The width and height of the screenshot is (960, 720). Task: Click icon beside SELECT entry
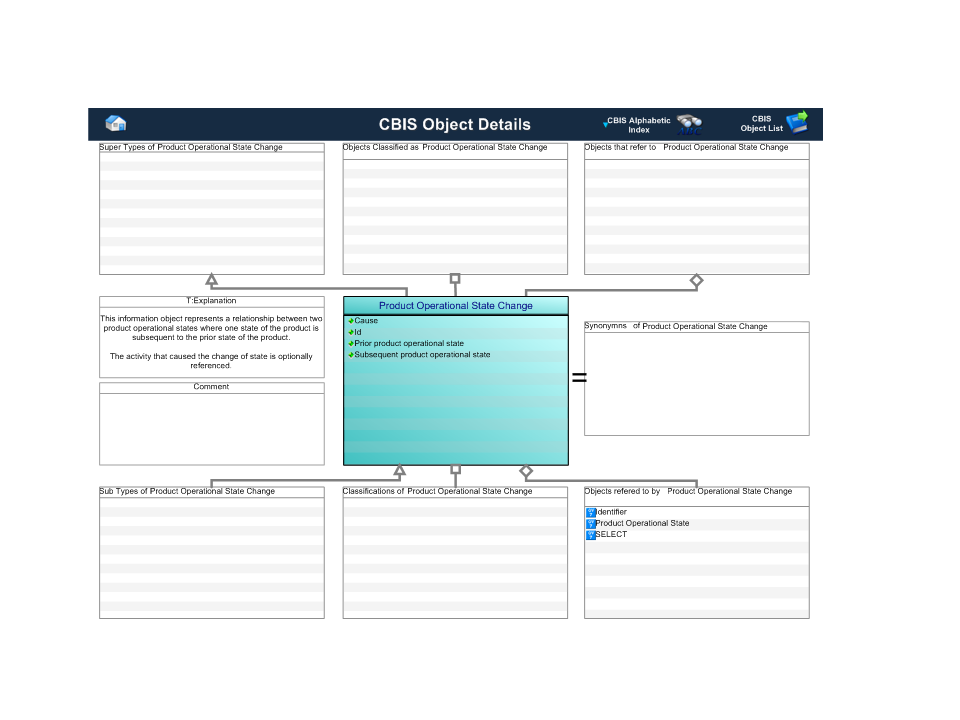tap(591, 534)
